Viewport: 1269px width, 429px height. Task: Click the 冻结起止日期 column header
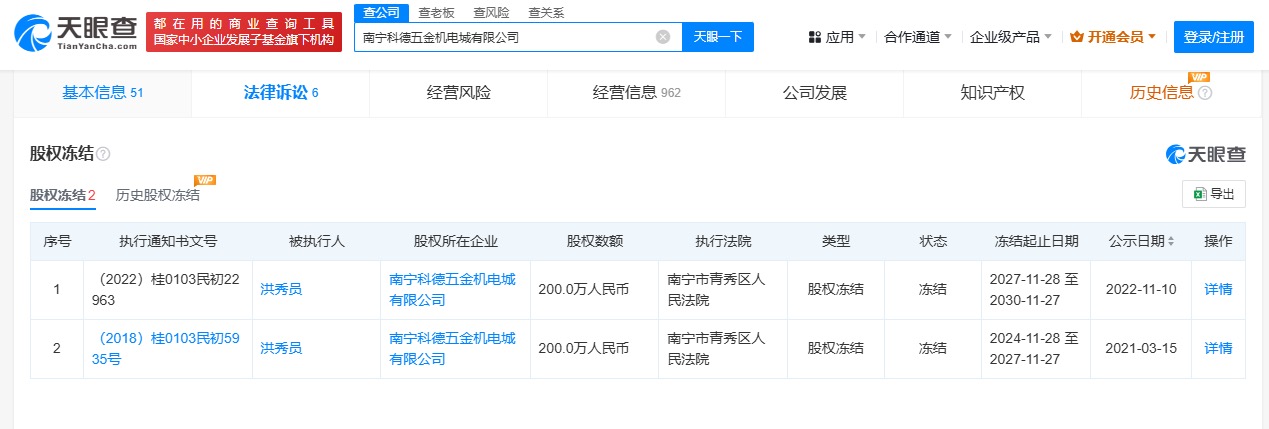[1037, 242]
